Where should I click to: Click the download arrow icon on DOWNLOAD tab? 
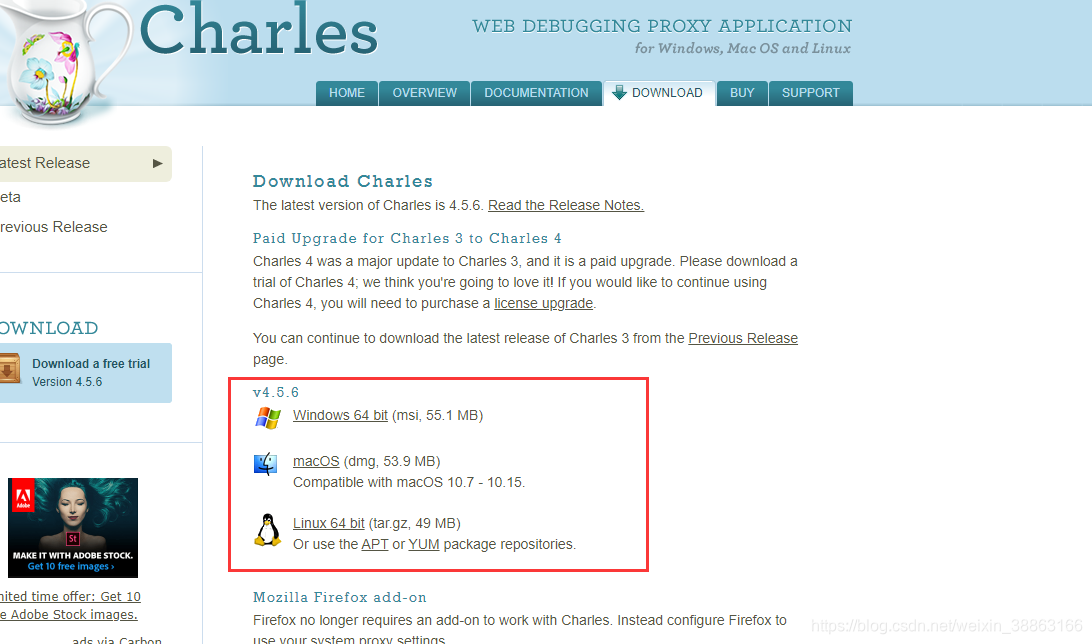tap(619, 93)
